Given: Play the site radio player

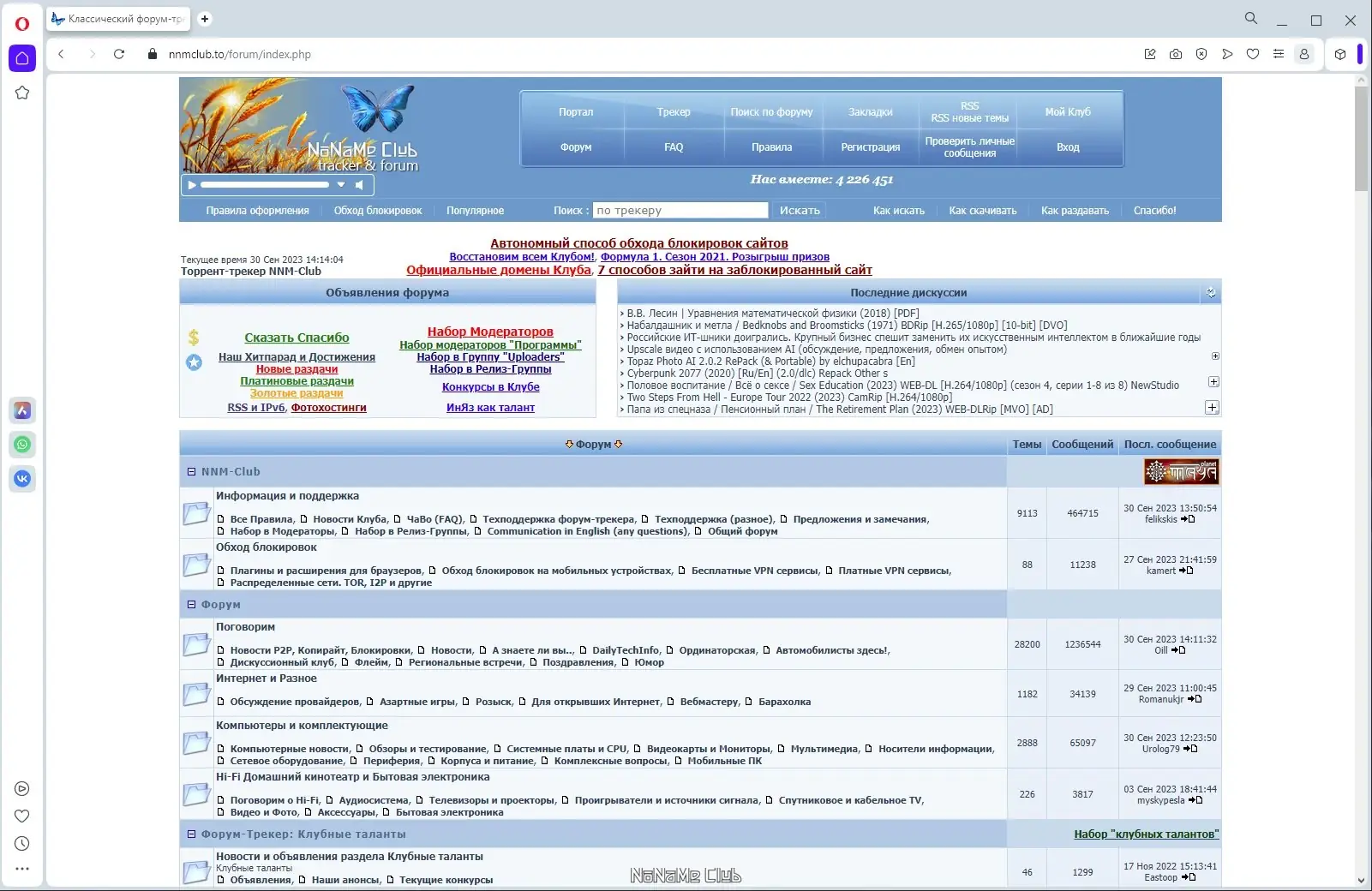Looking at the screenshot, I should tap(192, 185).
